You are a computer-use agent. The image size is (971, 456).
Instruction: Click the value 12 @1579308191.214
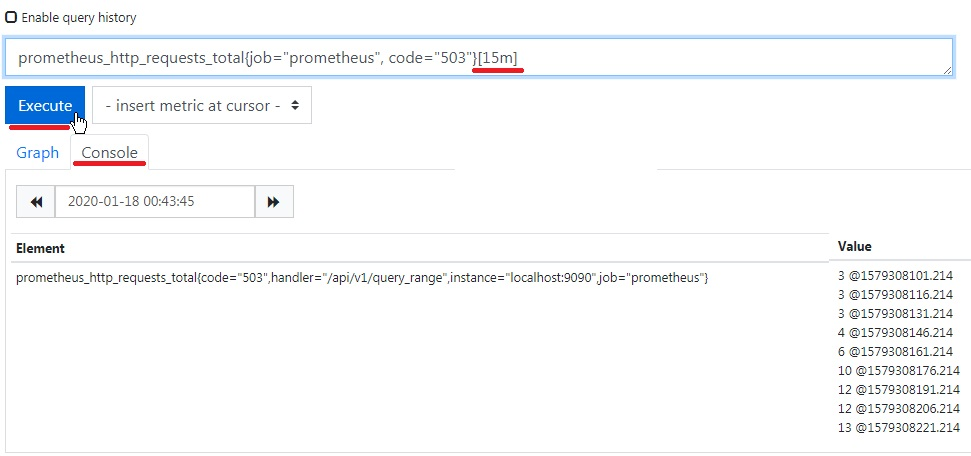[899, 390]
